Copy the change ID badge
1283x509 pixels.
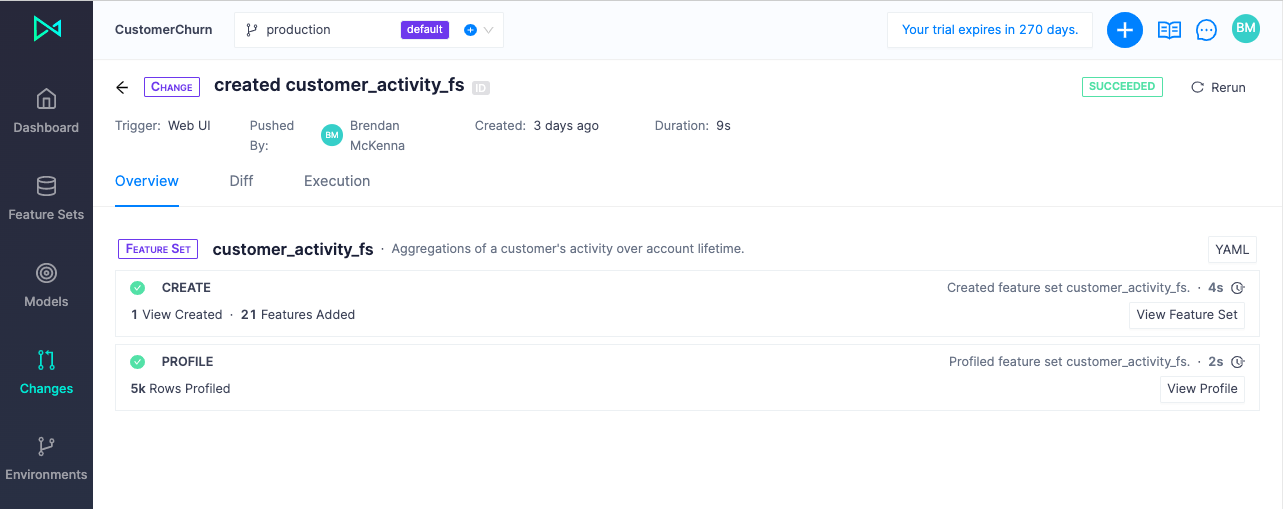481,88
